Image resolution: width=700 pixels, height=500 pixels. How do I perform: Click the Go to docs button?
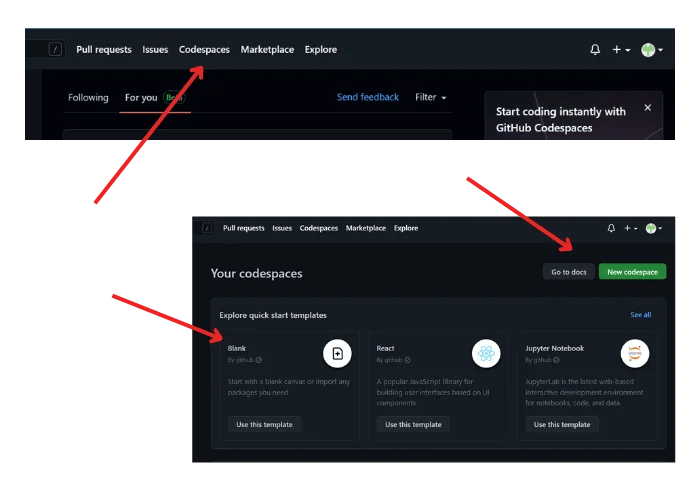[x=568, y=272]
